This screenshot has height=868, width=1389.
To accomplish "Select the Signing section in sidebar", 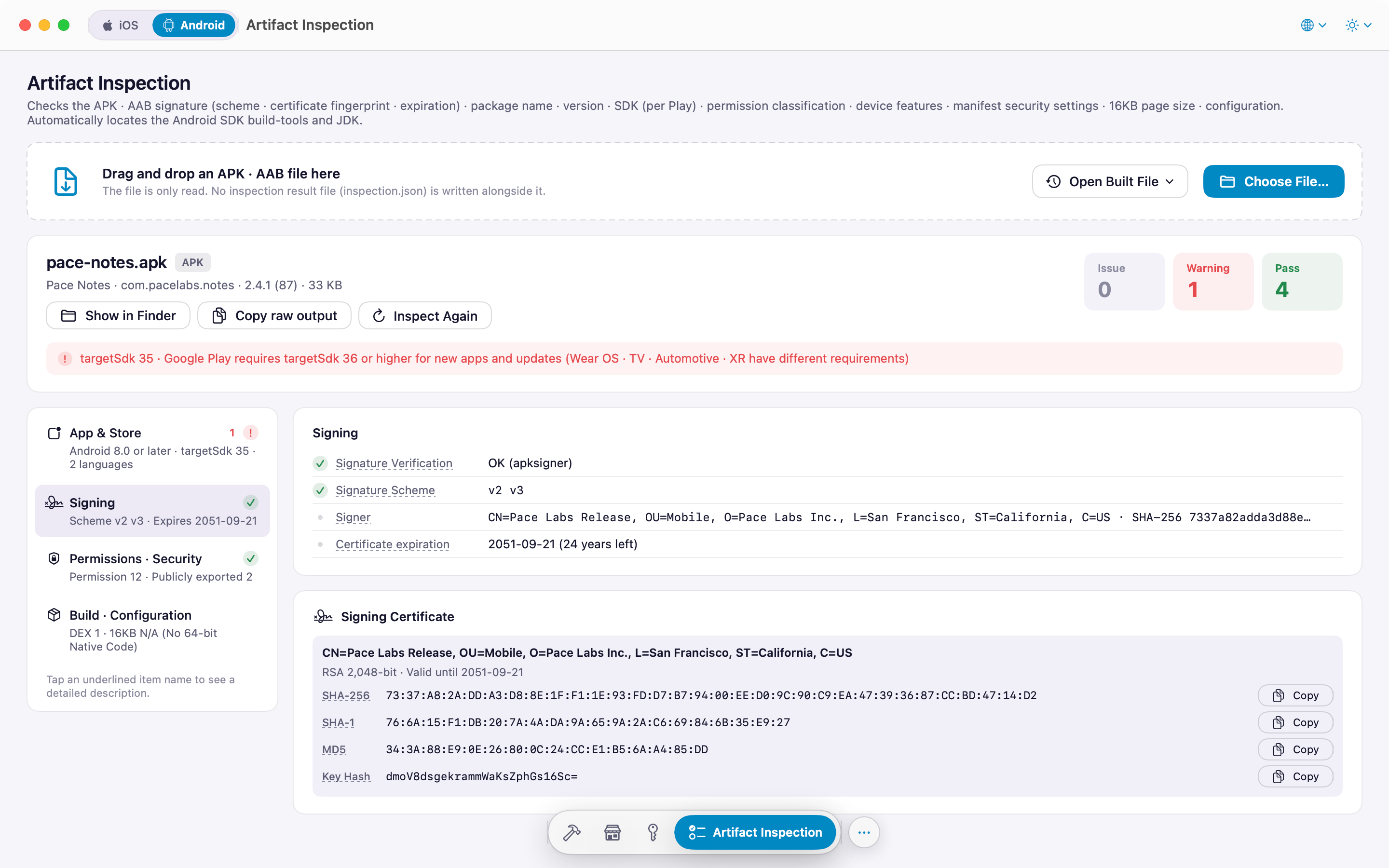I will pos(152,511).
